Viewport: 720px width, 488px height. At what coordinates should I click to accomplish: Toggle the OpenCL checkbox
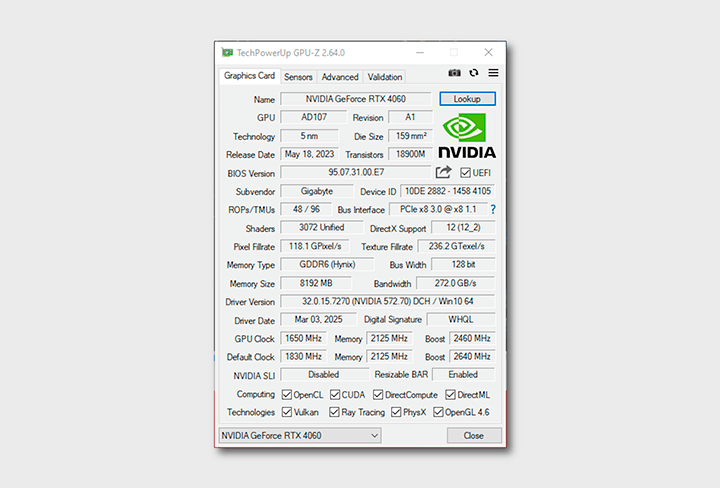pos(287,395)
